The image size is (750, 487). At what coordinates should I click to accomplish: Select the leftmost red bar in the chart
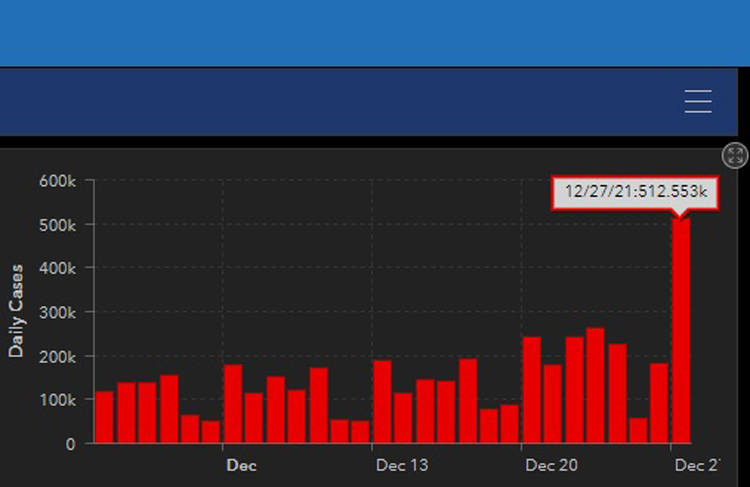pyautogui.click(x=104, y=417)
